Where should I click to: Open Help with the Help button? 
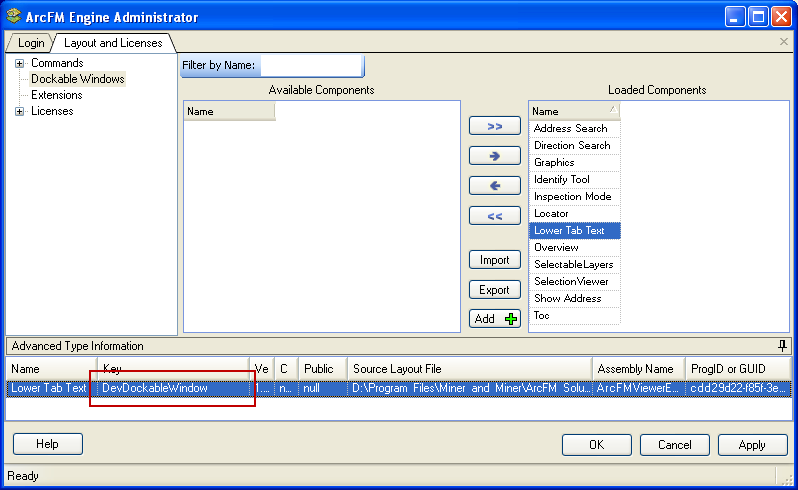coord(47,444)
